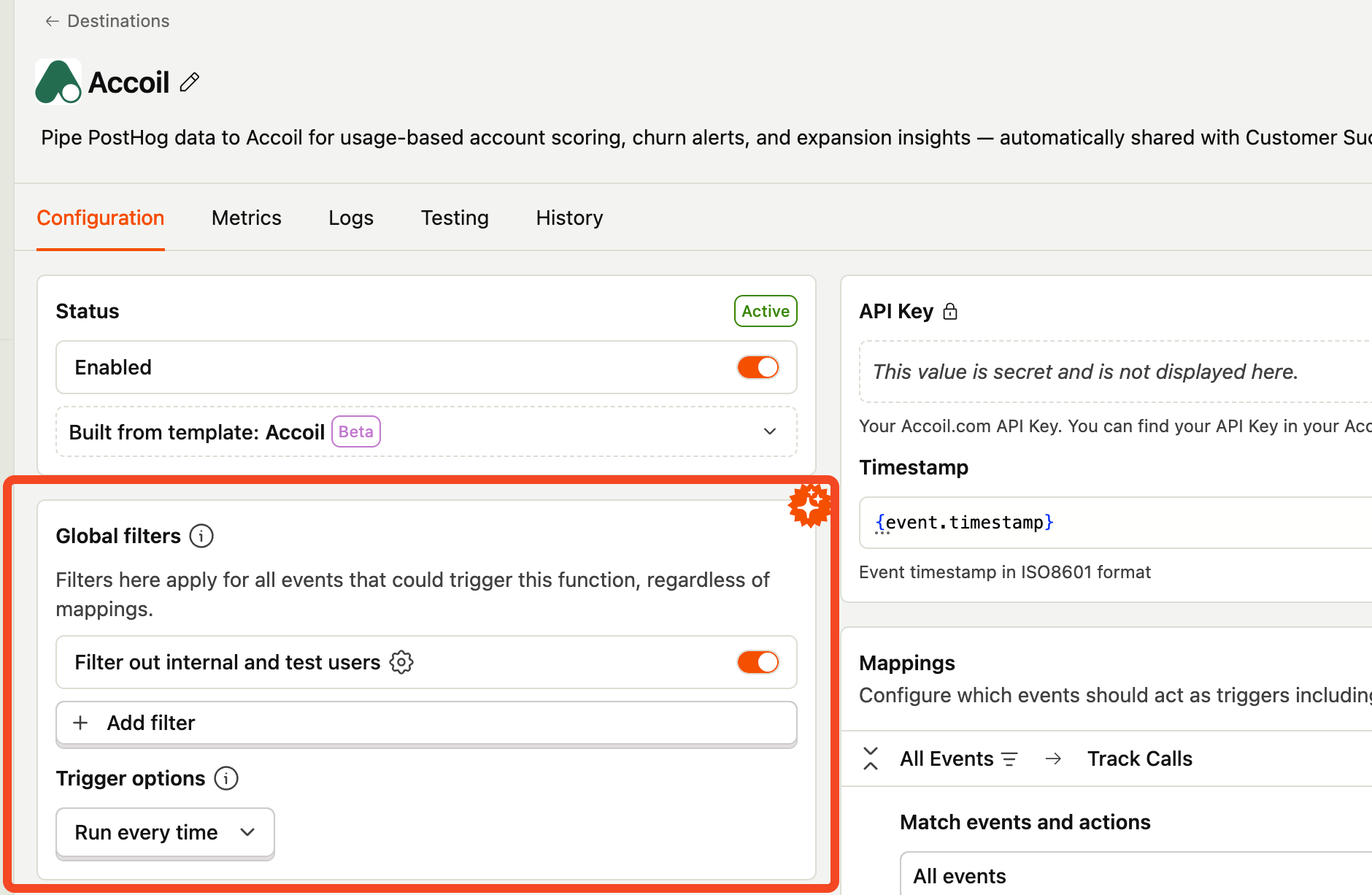The width and height of the screenshot is (1372, 895).
Task: Edit the event.timestamp input field
Action: pyautogui.click(x=1115, y=523)
